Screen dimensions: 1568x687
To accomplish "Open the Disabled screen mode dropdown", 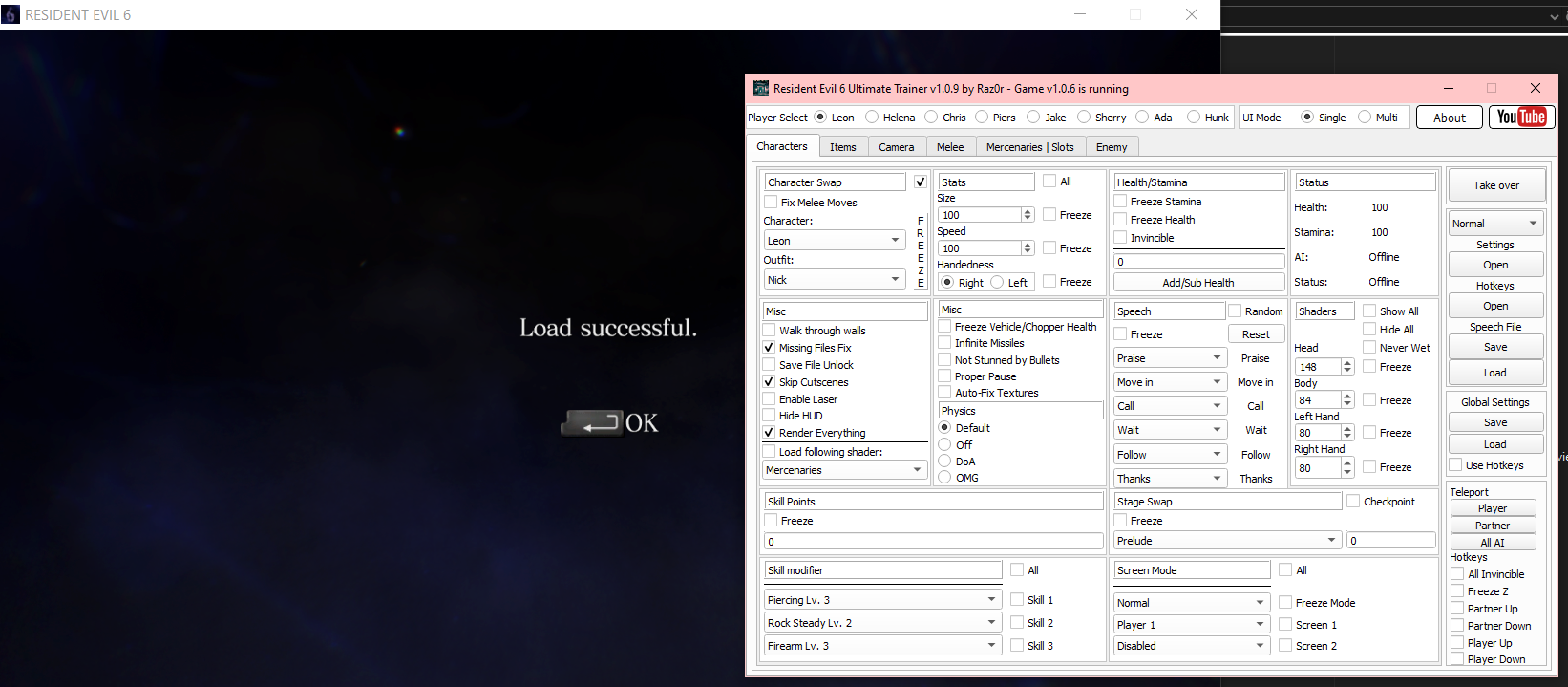I will pyautogui.click(x=1191, y=646).
